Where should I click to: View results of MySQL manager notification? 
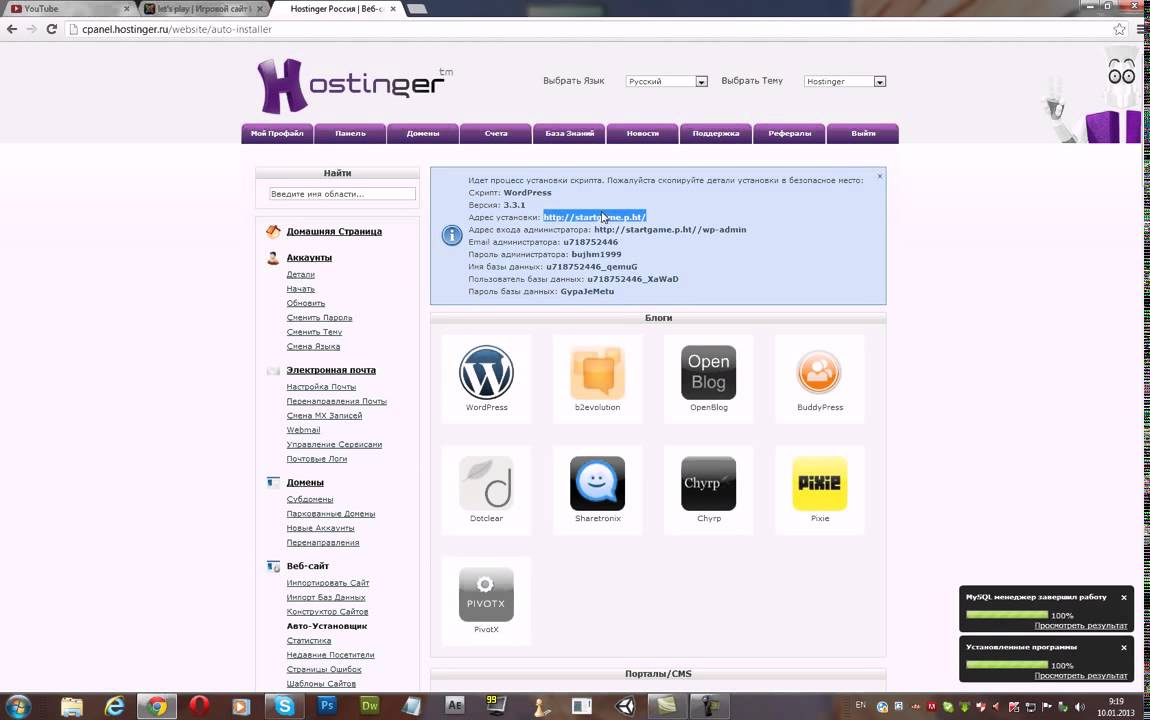pos(1080,625)
